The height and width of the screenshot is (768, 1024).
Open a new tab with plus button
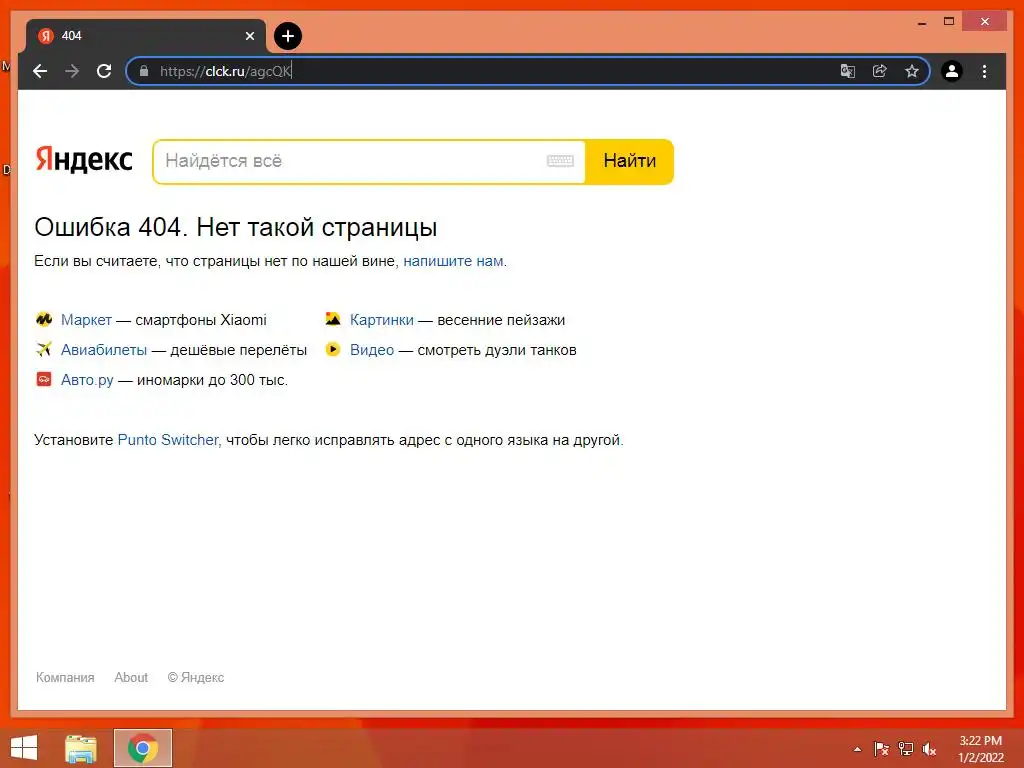click(288, 36)
